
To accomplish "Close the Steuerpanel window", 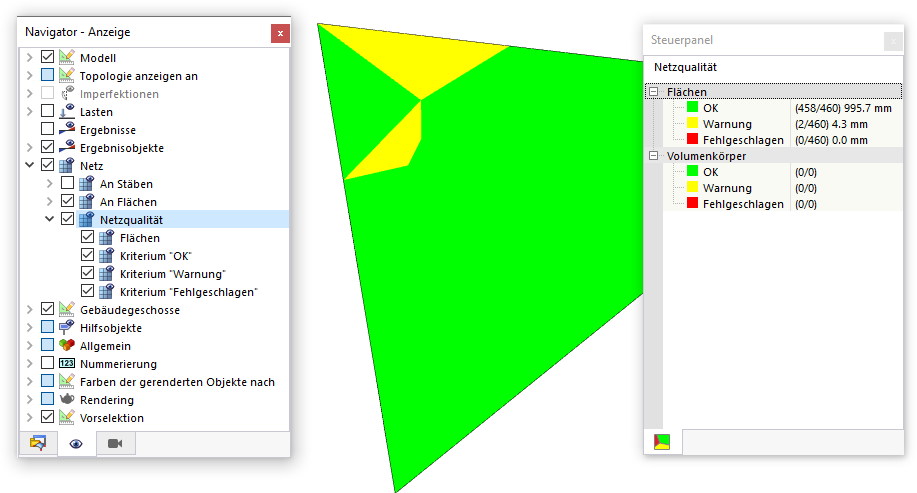I will point(893,41).
